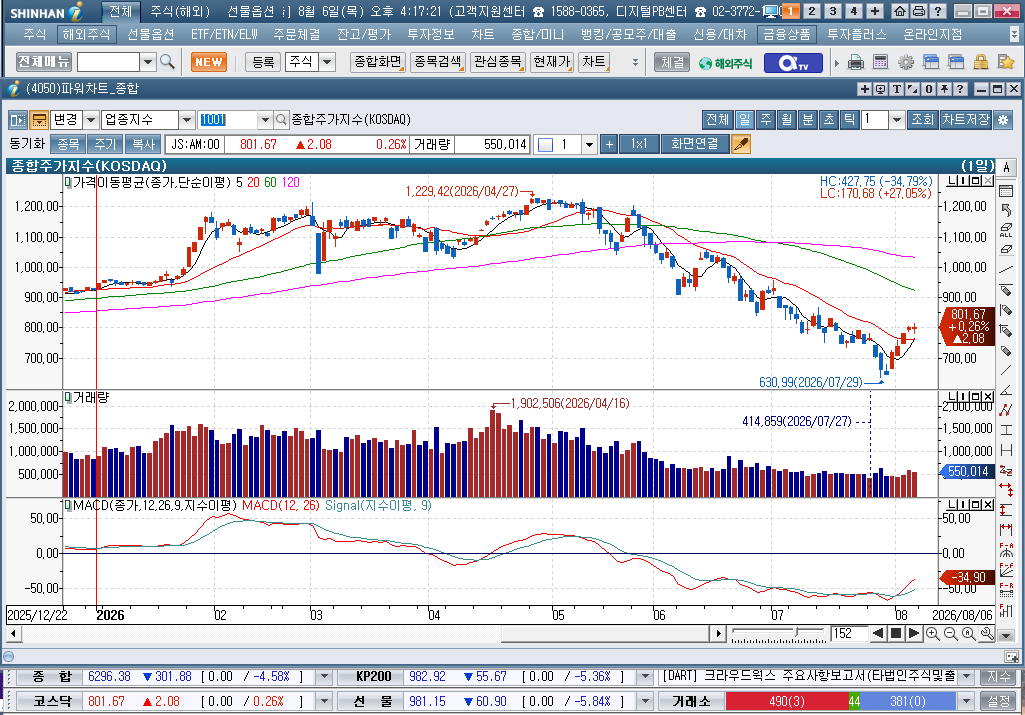Image resolution: width=1025 pixels, height=715 pixels.
Task: Click the wrench tool icon below the chart
Action: 987,633
